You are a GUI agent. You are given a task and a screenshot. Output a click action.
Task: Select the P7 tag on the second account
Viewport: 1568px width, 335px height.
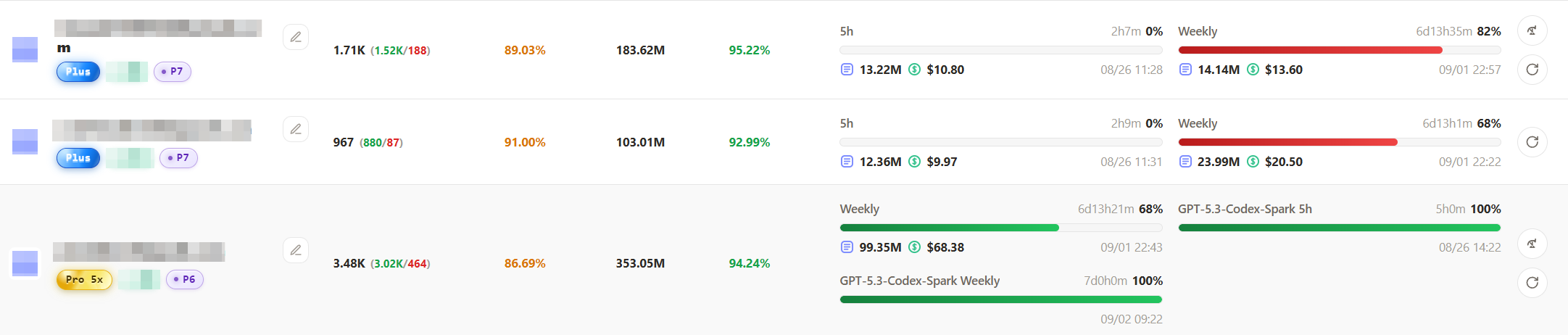pyautogui.click(x=178, y=157)
